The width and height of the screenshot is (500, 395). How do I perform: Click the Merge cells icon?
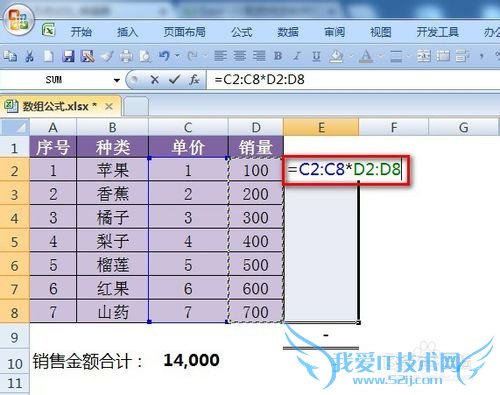tap(424, 56)
